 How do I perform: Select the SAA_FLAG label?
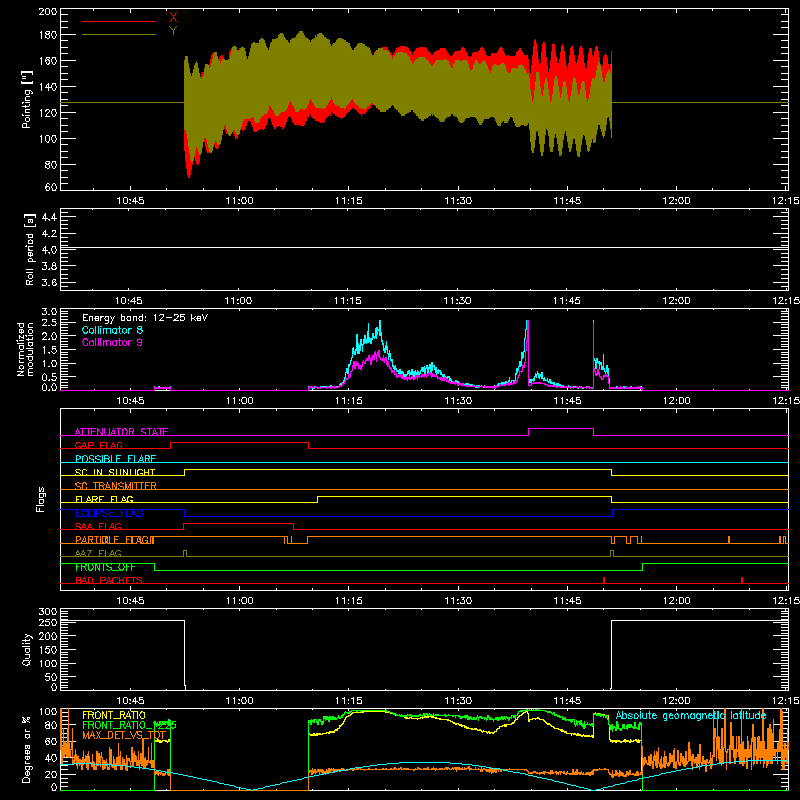[x=98, y=526]
